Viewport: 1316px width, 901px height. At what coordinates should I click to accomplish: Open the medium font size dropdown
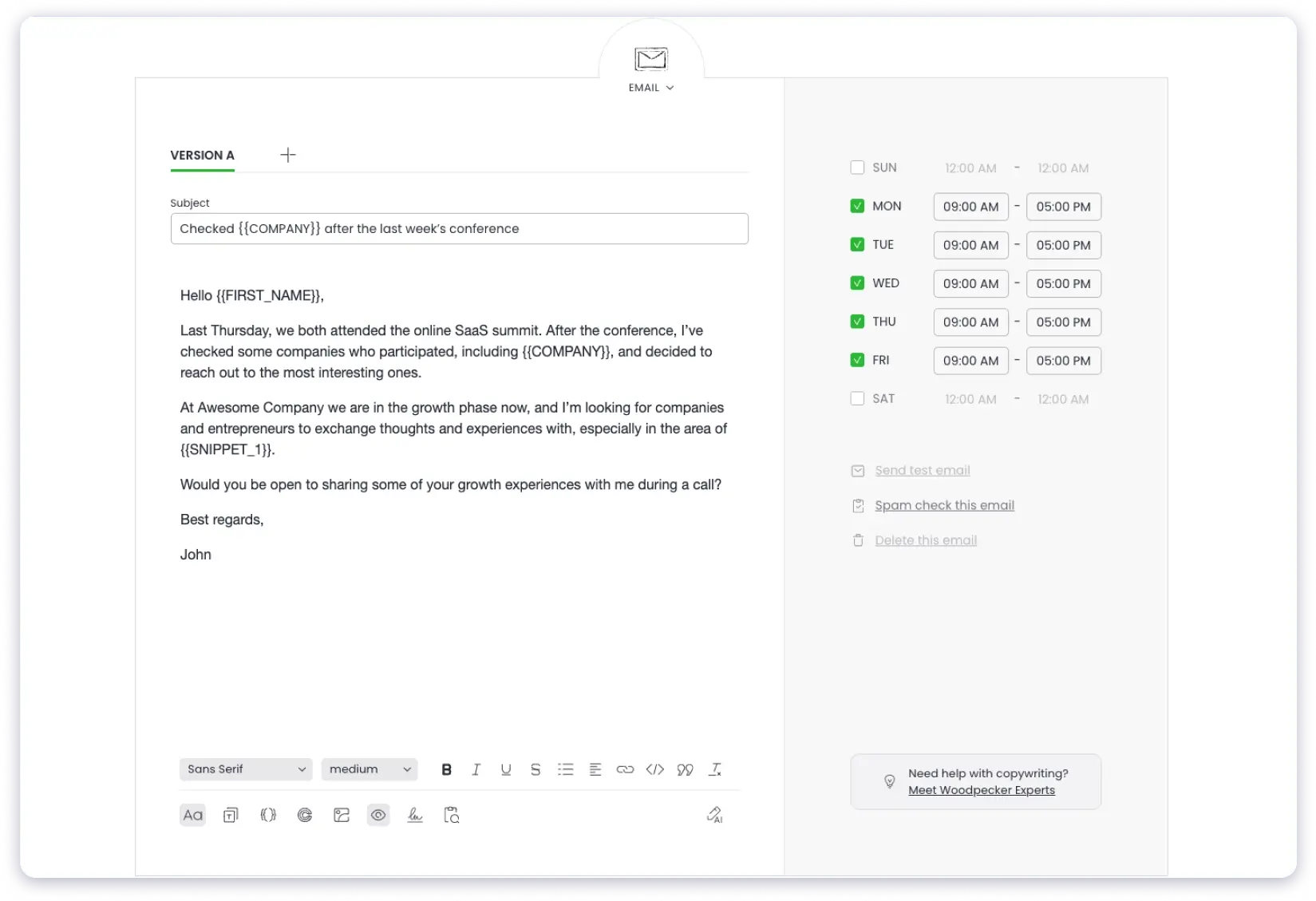click(370, 769)
